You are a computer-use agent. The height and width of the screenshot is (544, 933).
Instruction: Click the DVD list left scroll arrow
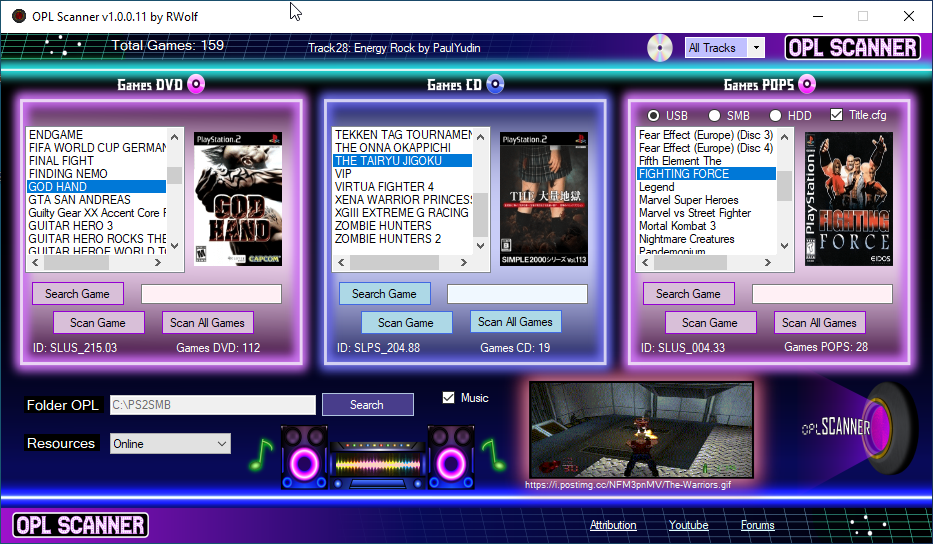pos(35,262)
